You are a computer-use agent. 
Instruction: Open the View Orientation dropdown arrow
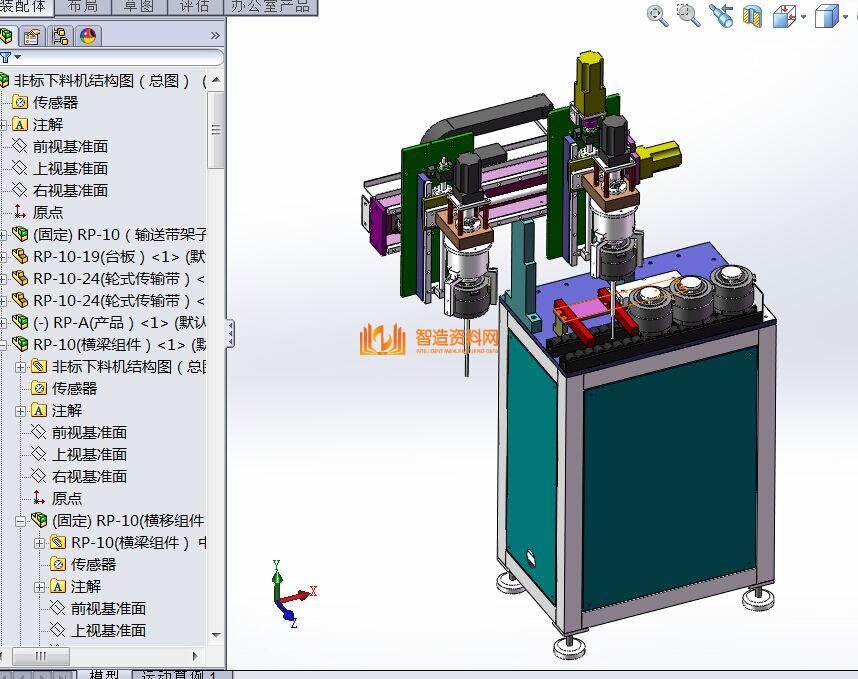[803, 17]
